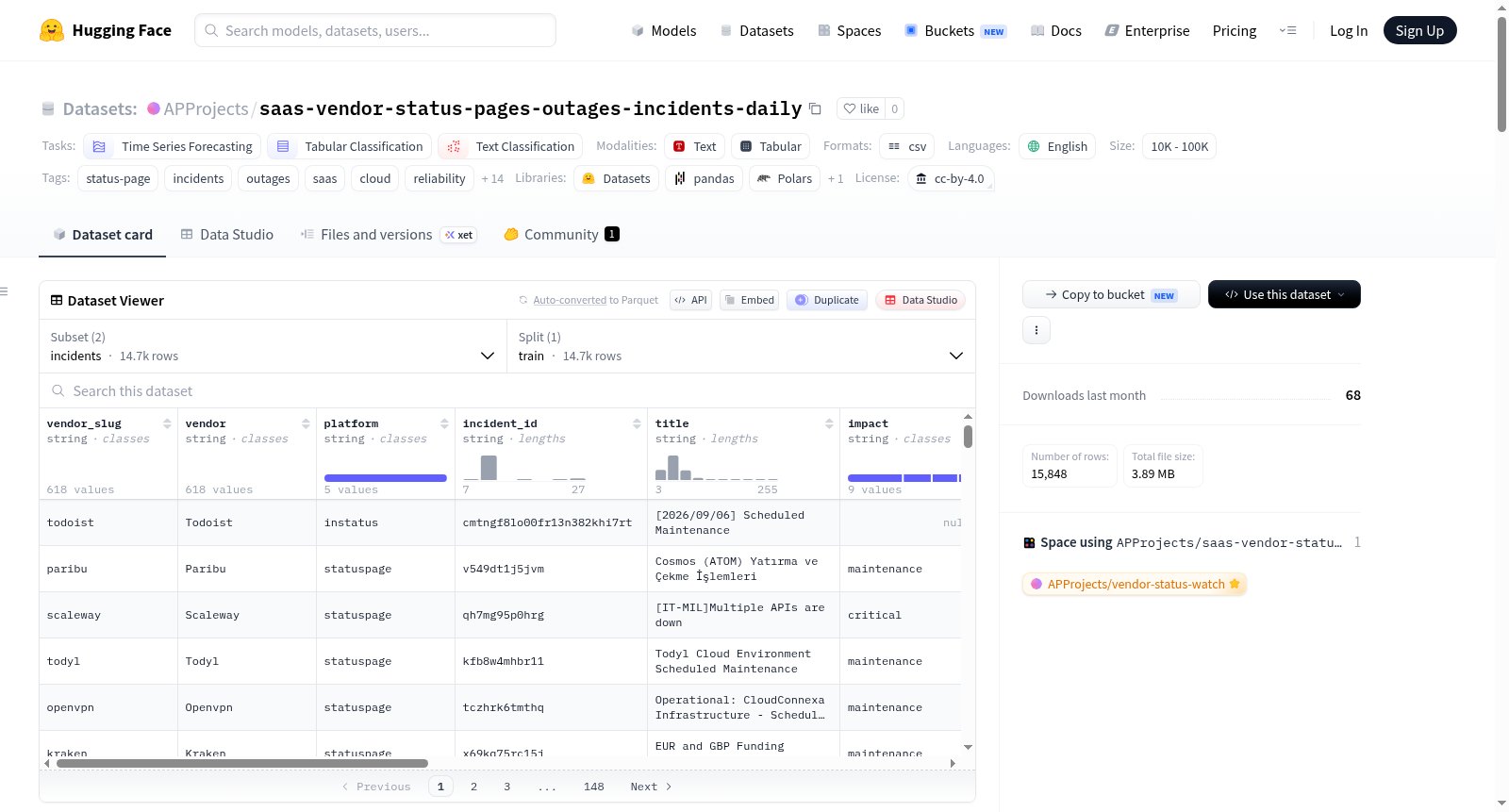
Task: Switch to the Data Studio tab
Action: (226, 235)
